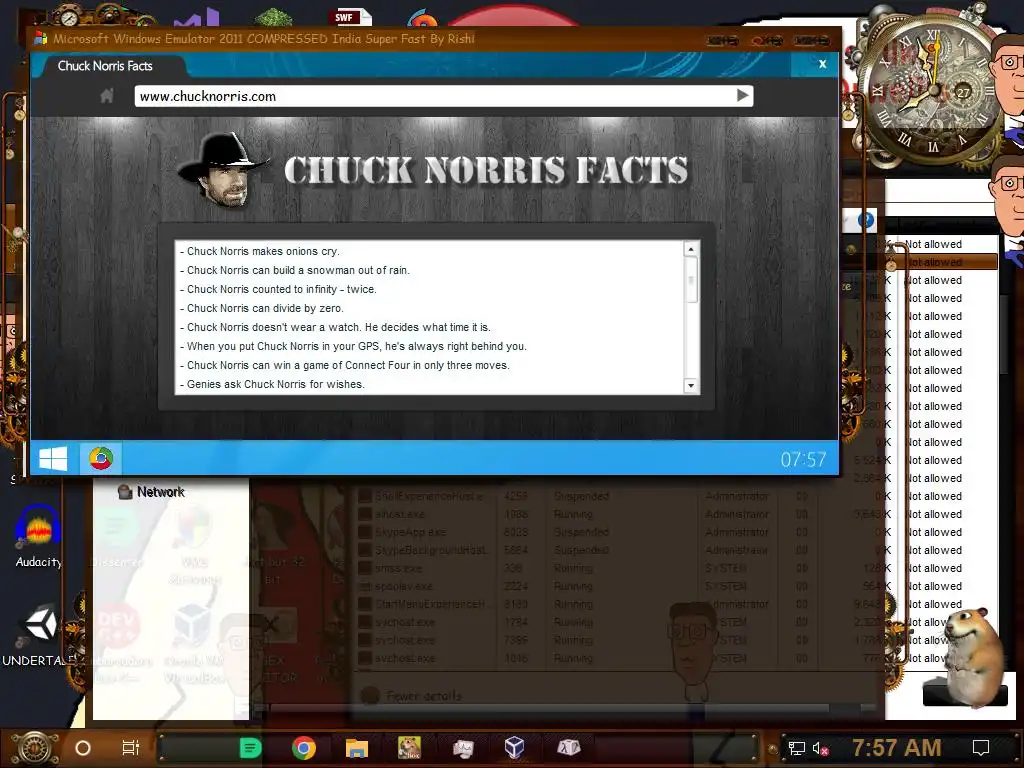Click the facts list scroll-down arrow

point(691,385)
